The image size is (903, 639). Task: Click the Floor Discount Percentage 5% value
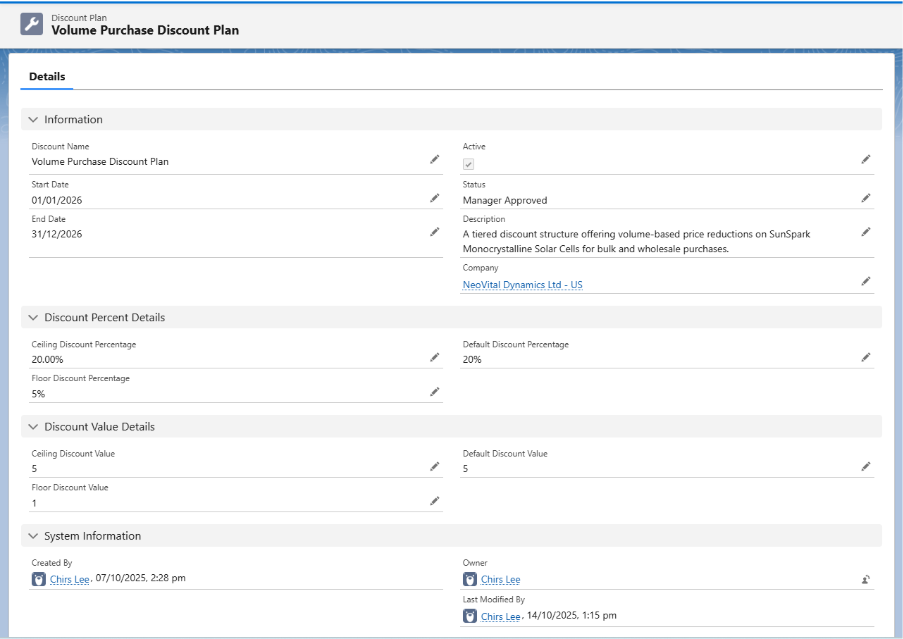[x=39, y=394]
